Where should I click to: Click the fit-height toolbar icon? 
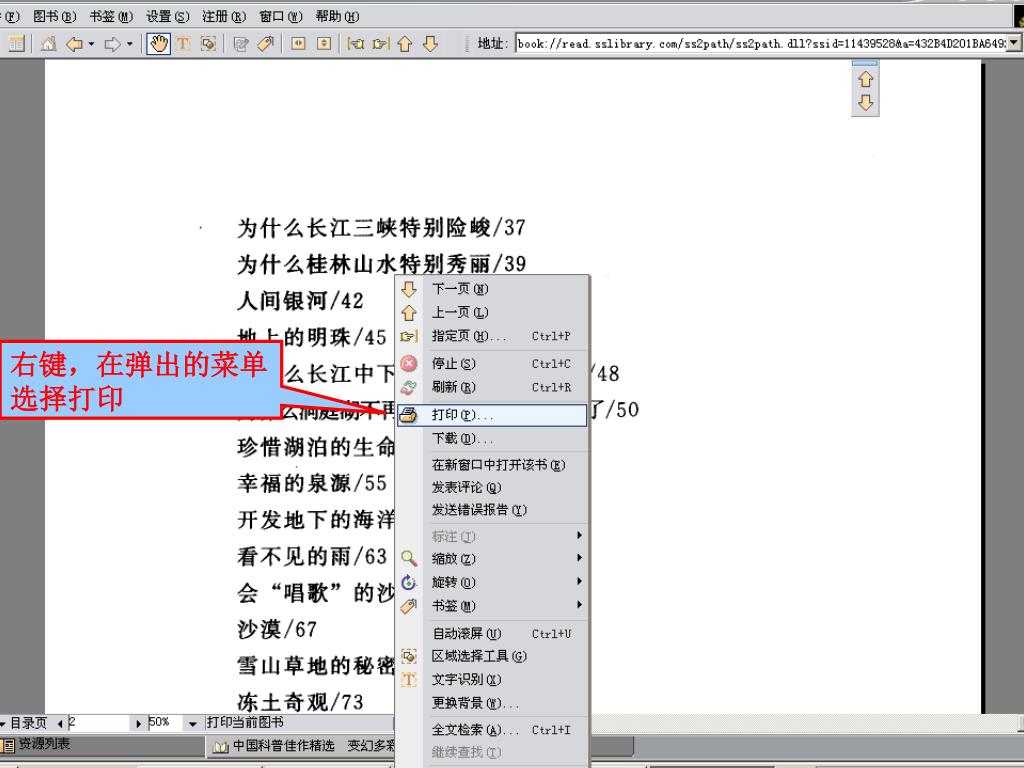pos(324,44)
